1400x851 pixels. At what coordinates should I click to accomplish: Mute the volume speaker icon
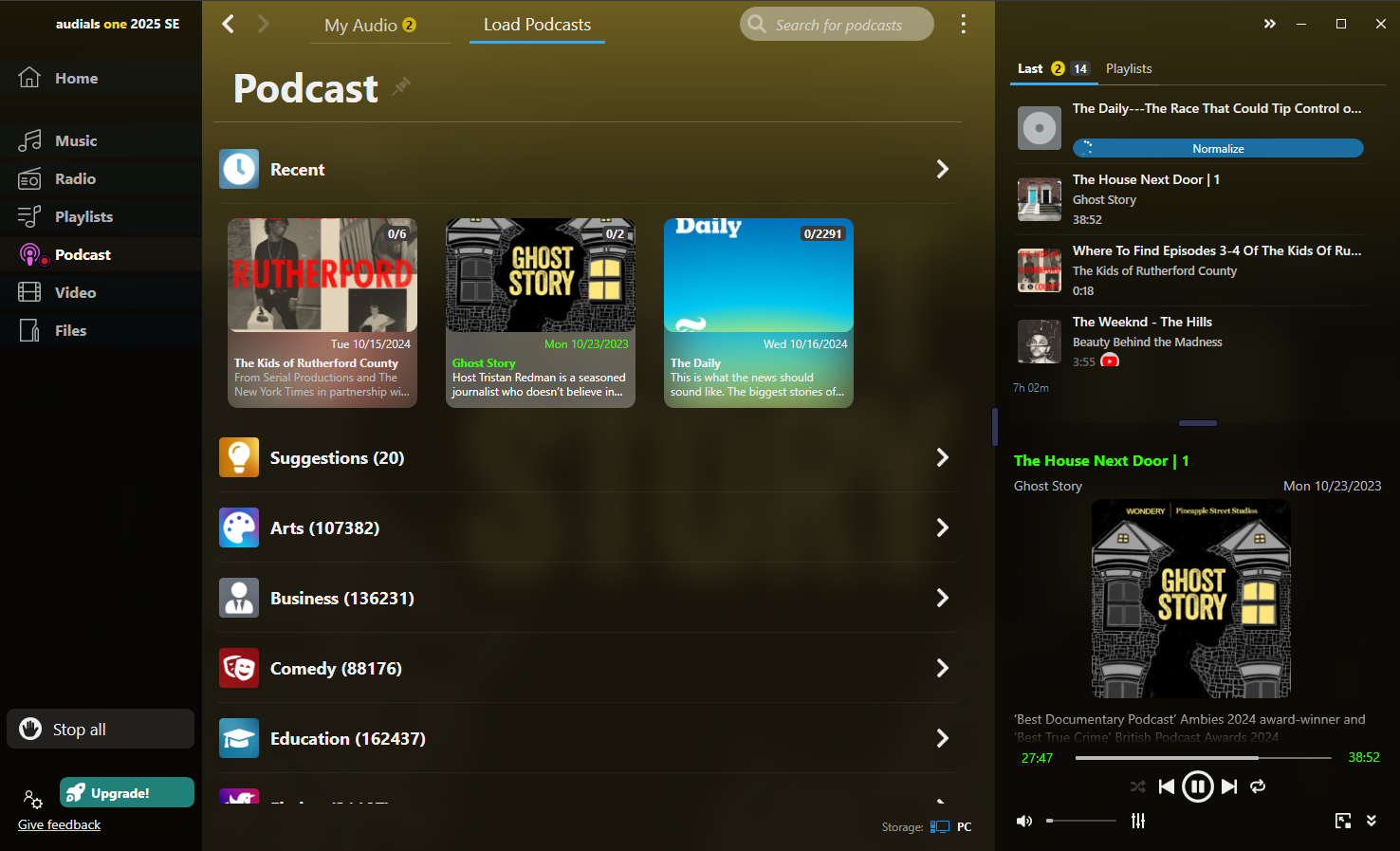(1024, 821)
